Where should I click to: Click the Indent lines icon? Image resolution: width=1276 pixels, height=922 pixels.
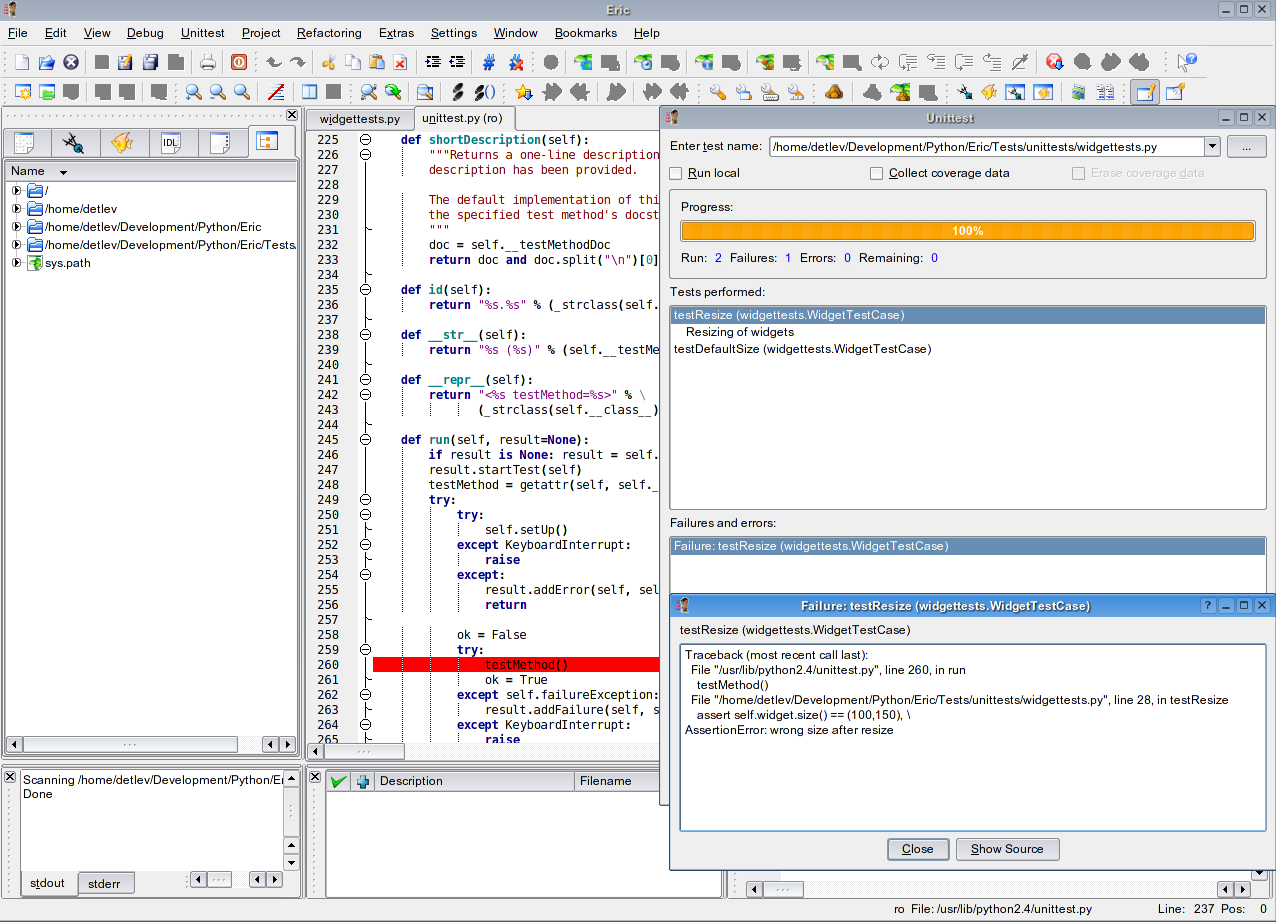(433, 62)
